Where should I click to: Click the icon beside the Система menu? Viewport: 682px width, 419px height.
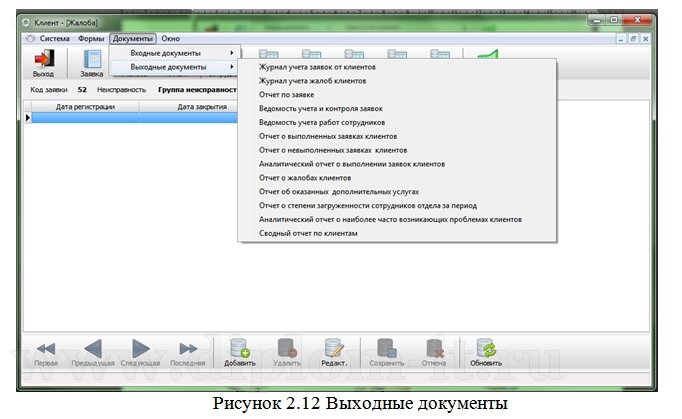(30, 38)
